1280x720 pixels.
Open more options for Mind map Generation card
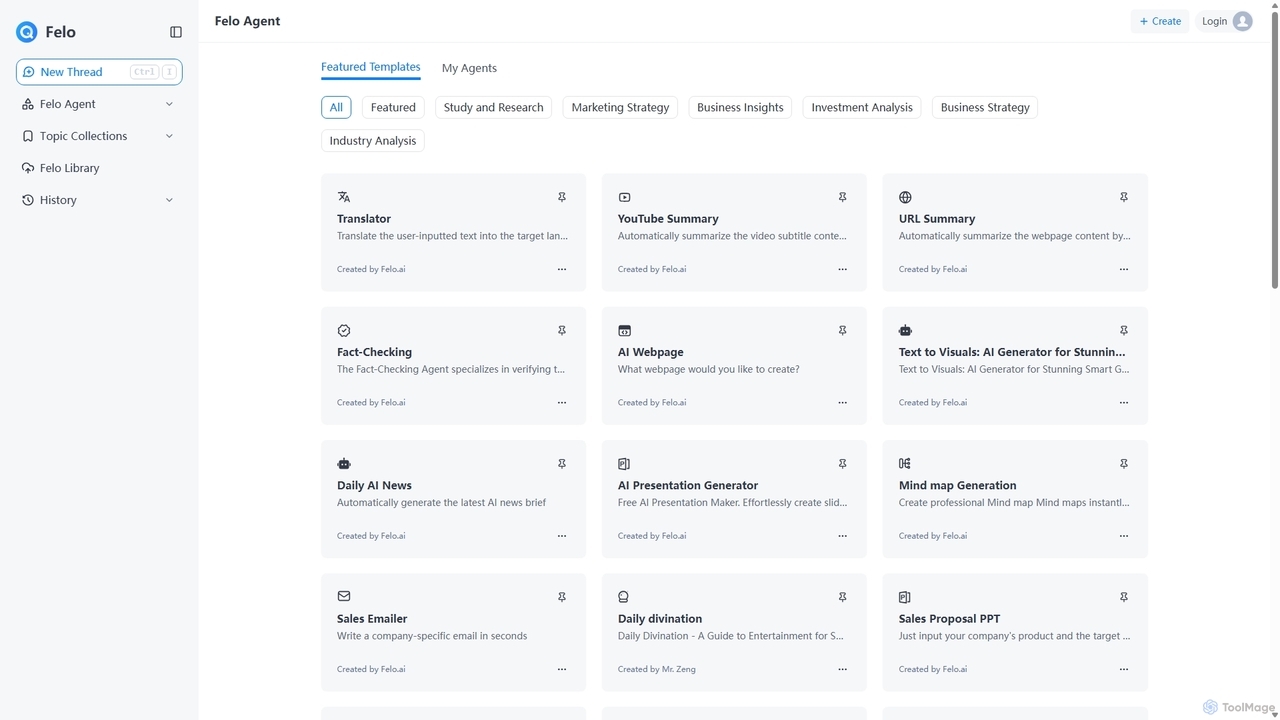pyautogui.click(x=1124, y=536)
